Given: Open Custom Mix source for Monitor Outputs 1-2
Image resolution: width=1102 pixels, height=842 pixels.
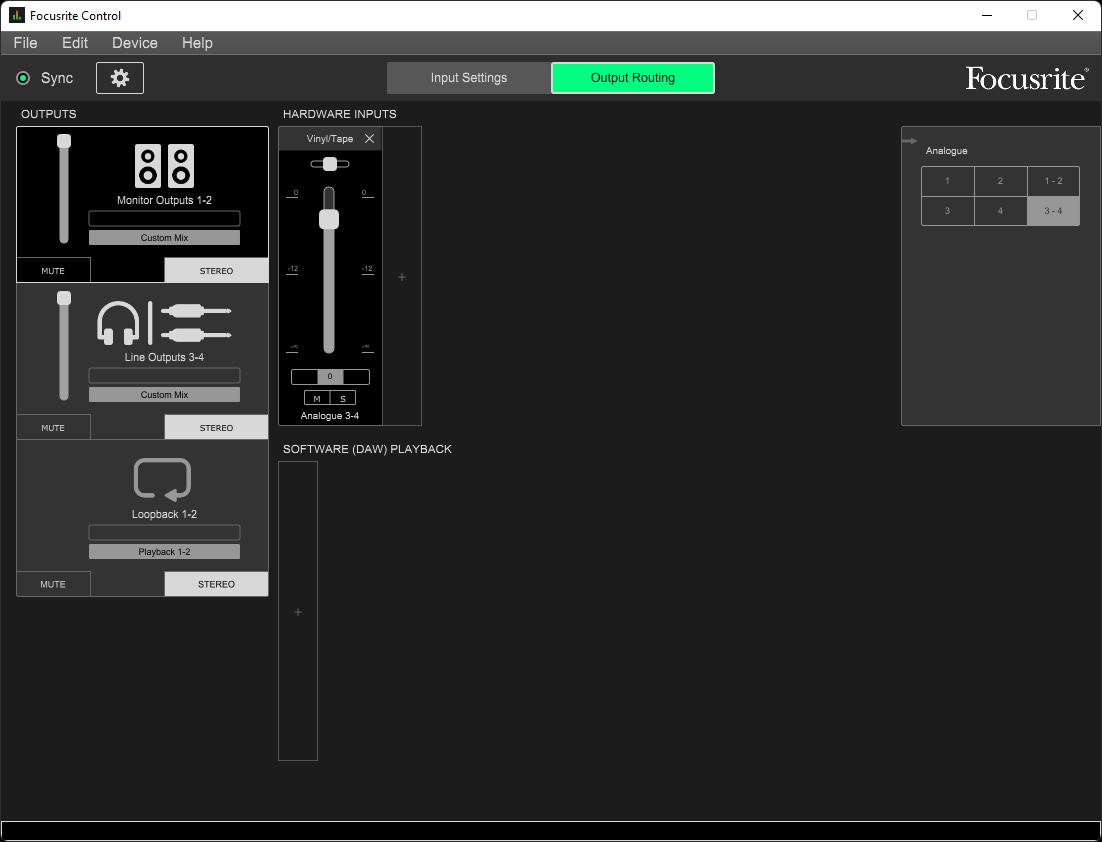Looking at the screenshot, I should pyautogui.click(x=164, y=238).
